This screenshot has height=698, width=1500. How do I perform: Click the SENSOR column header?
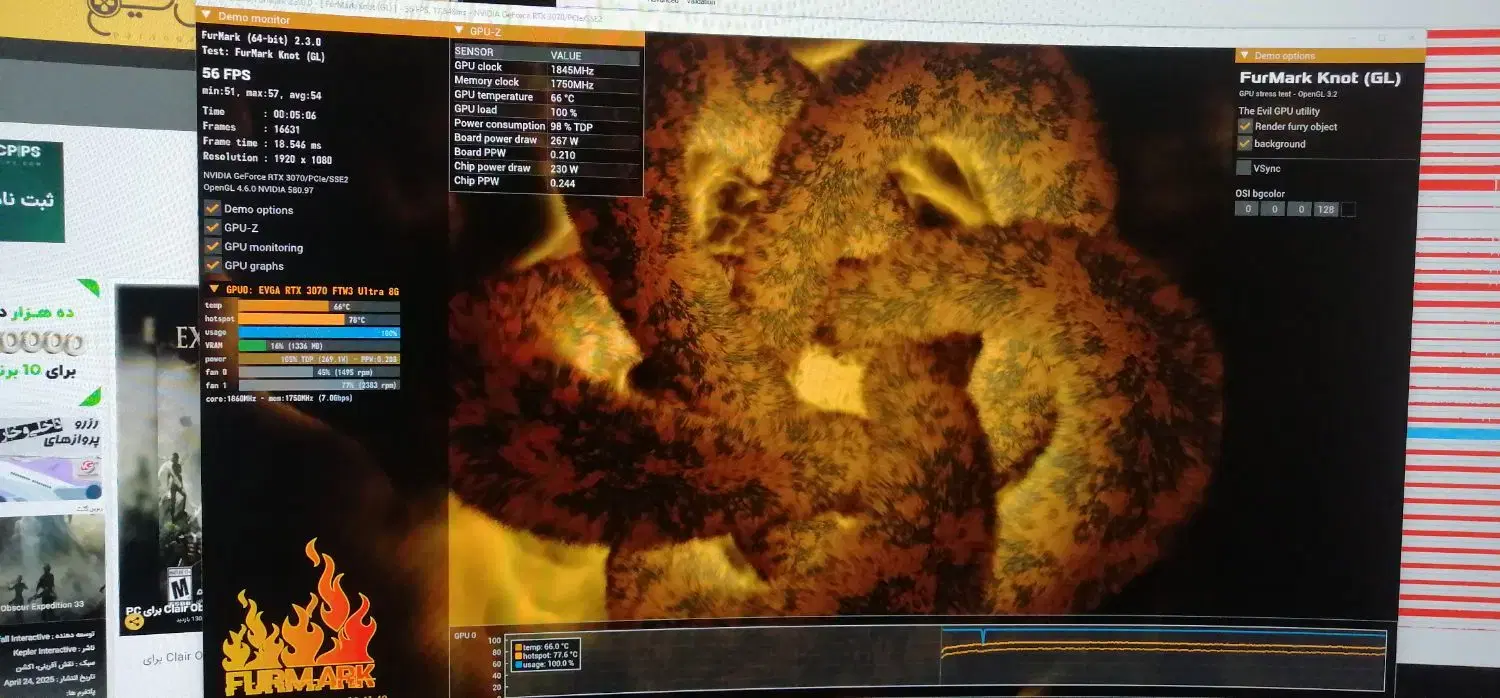point(474,53)
